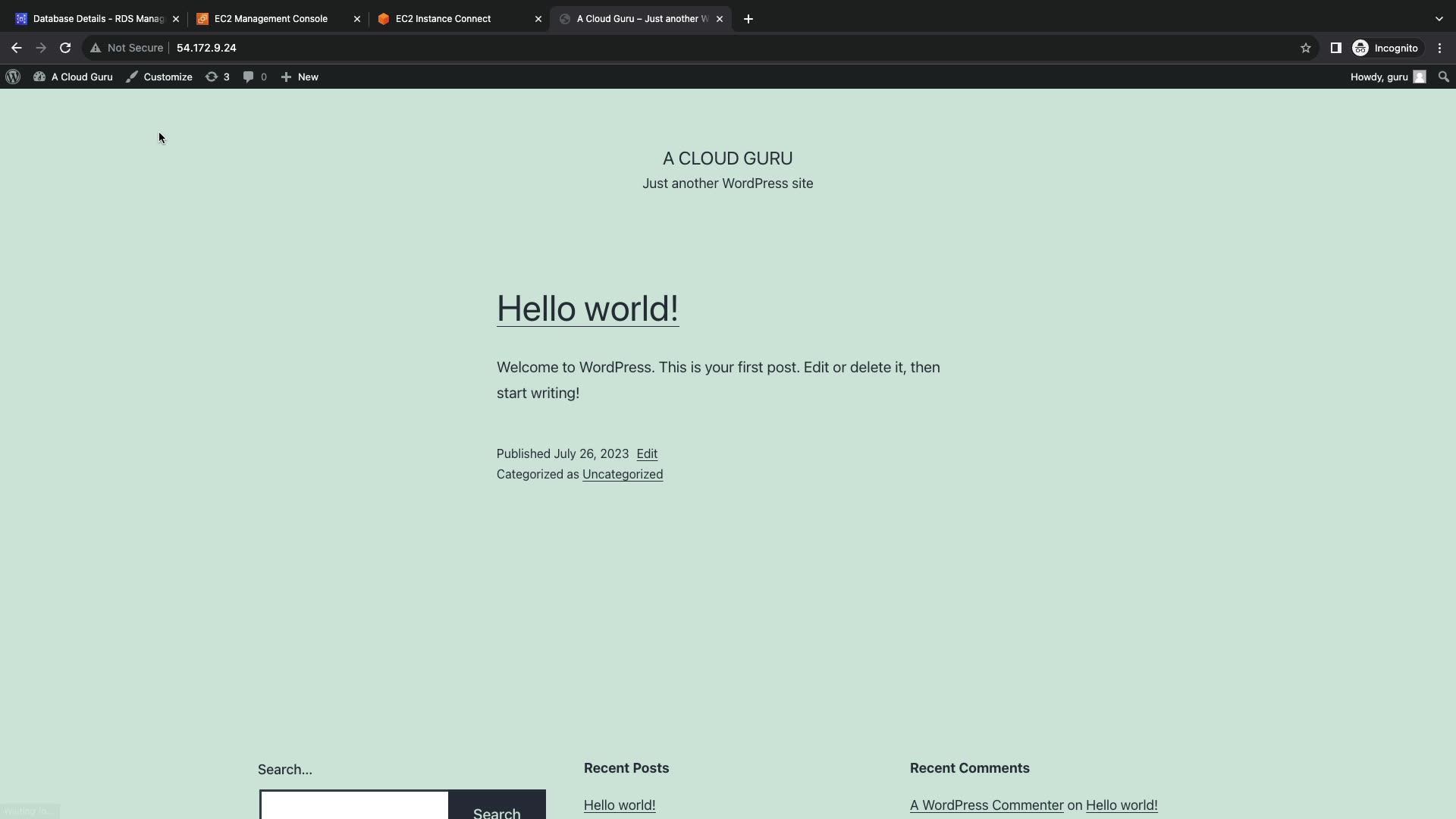Open a new browser tab with plus
1456x819 pixels.
tap(748, 18)
